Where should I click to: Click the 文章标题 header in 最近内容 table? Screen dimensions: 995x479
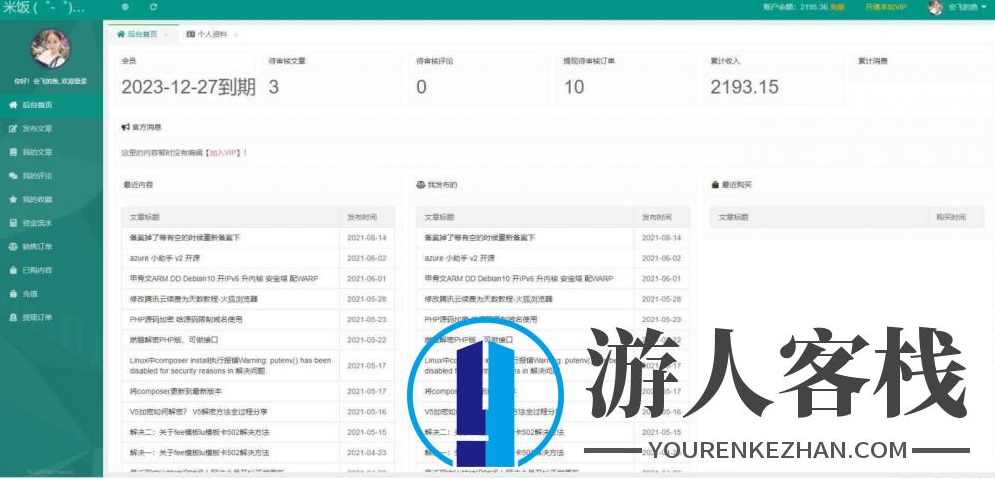pyautogui.click(x=145, y=217)
